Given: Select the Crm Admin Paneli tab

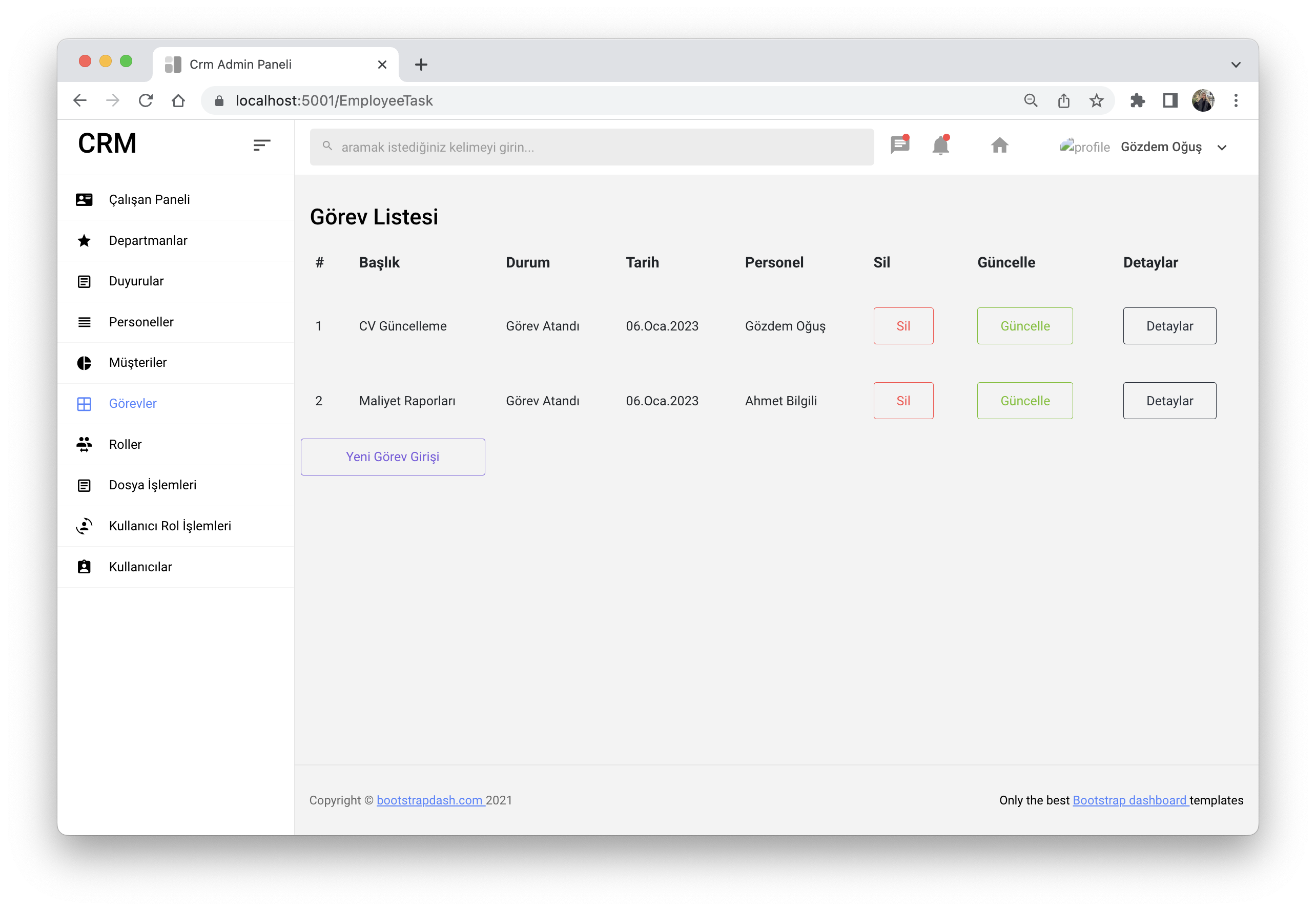Looking at the screenshot, I should point(276,65).
